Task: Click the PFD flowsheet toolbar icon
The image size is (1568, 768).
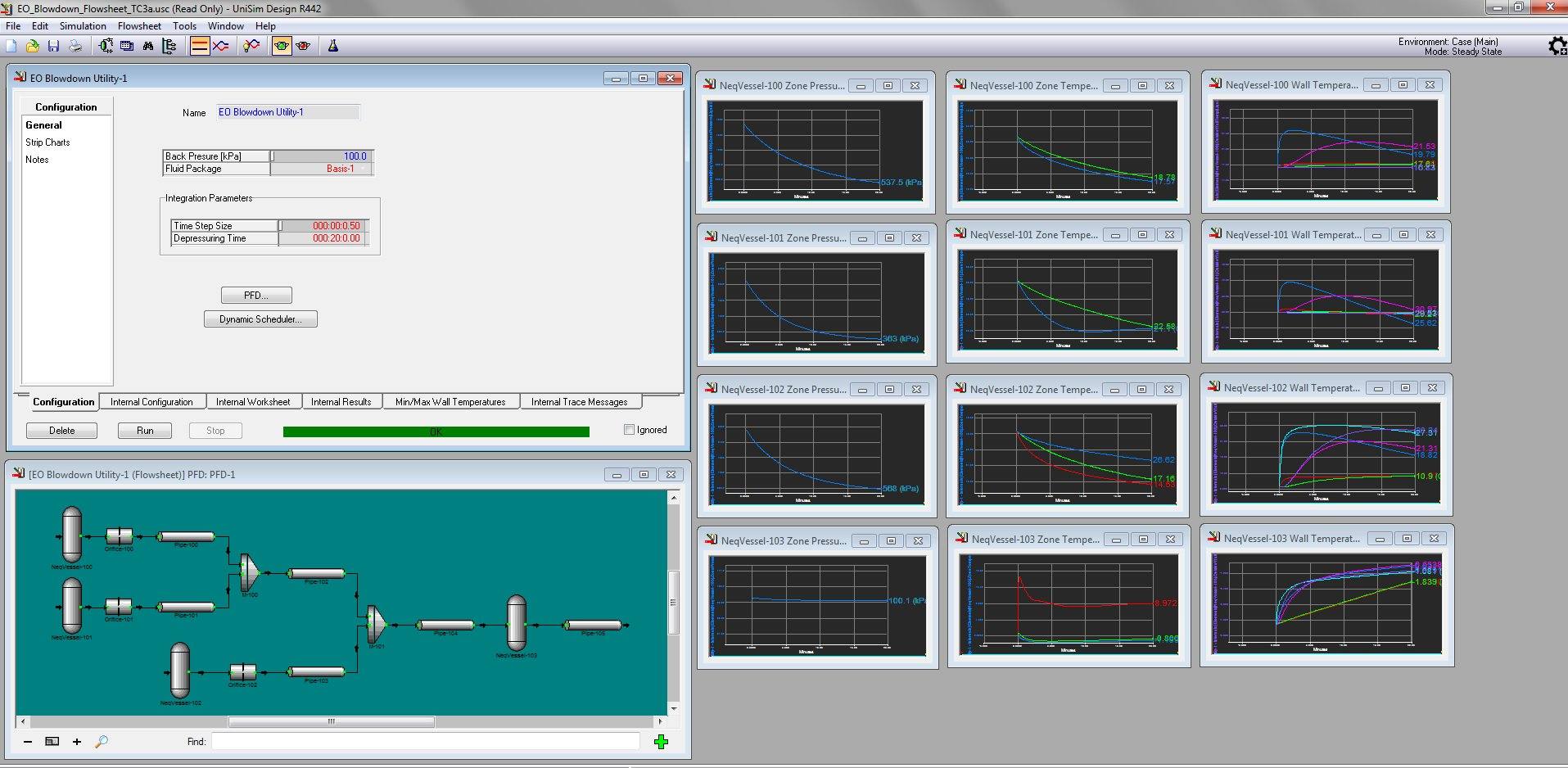Action: [106, 46]
